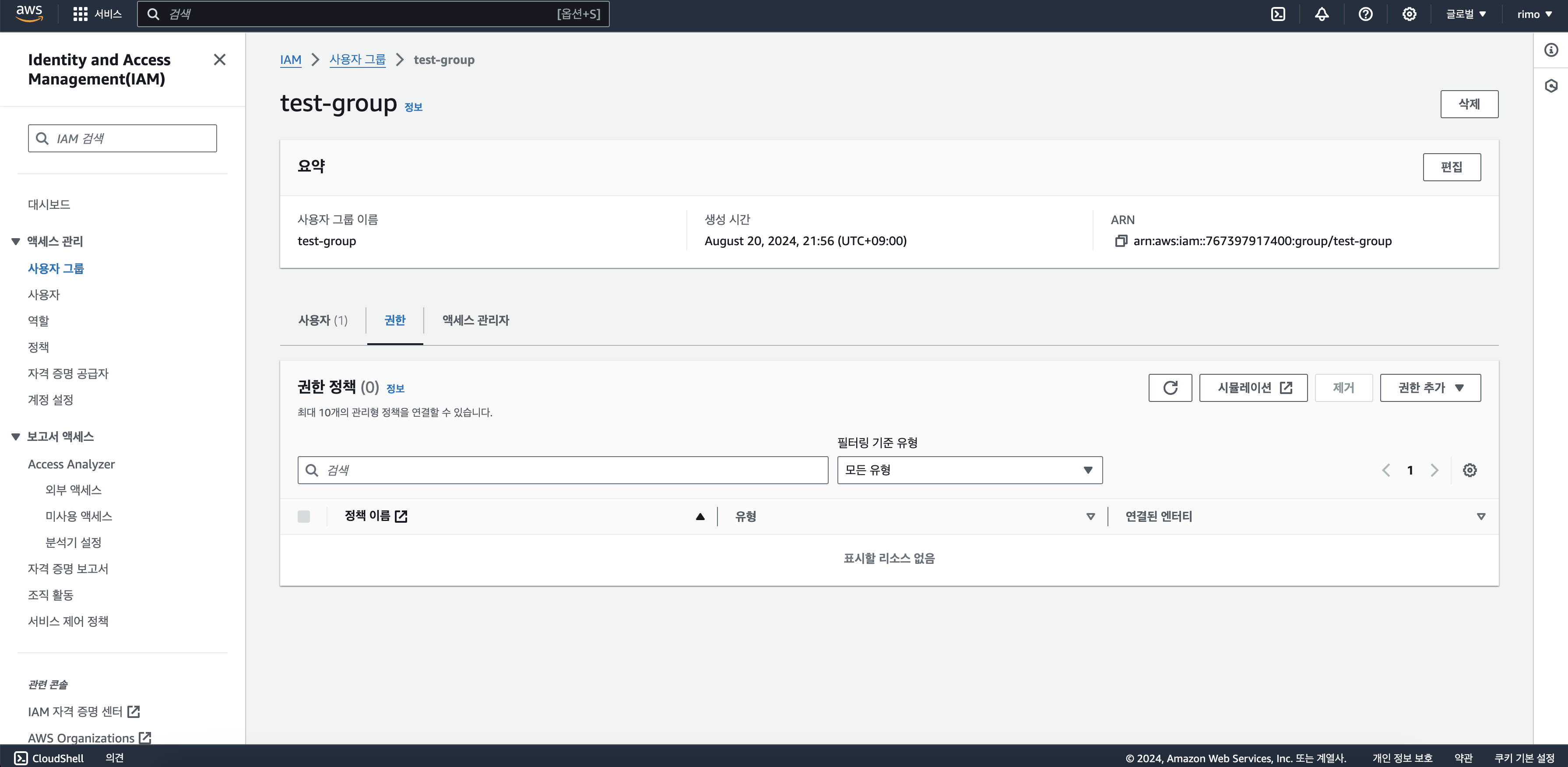Click the settings gear in top bar

coord(1409,14)
